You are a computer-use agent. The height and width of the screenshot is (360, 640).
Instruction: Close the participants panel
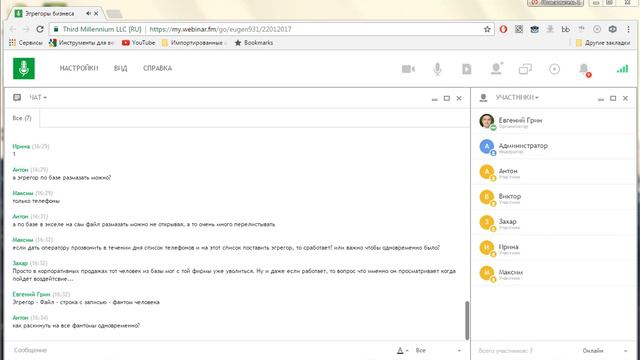coord(625,98)
